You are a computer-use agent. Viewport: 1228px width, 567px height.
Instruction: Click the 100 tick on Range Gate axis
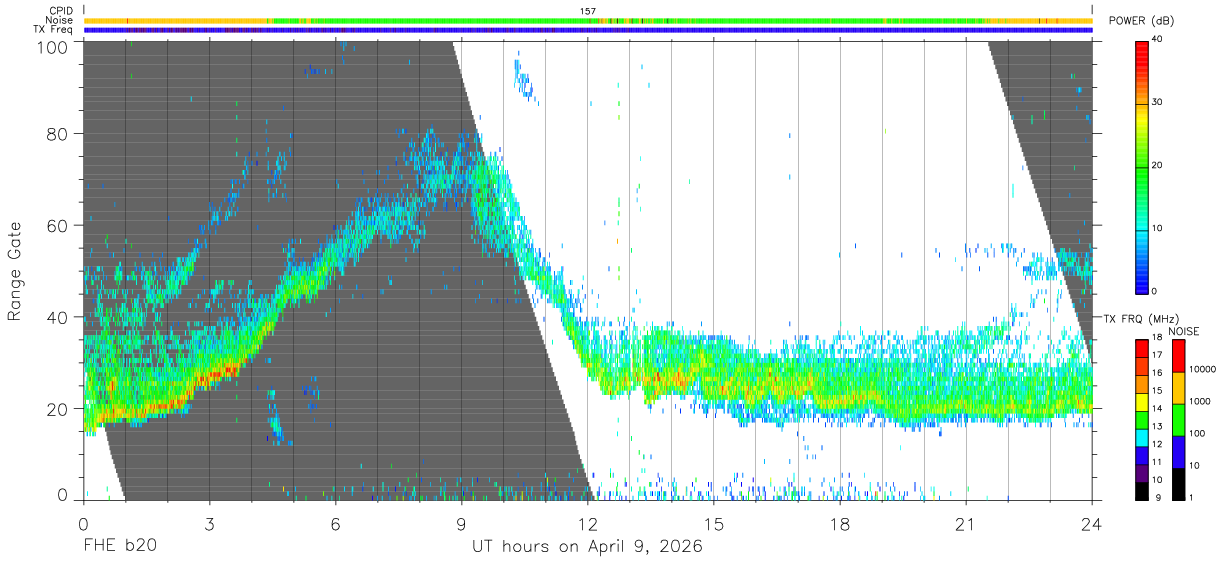coord(51,46)
